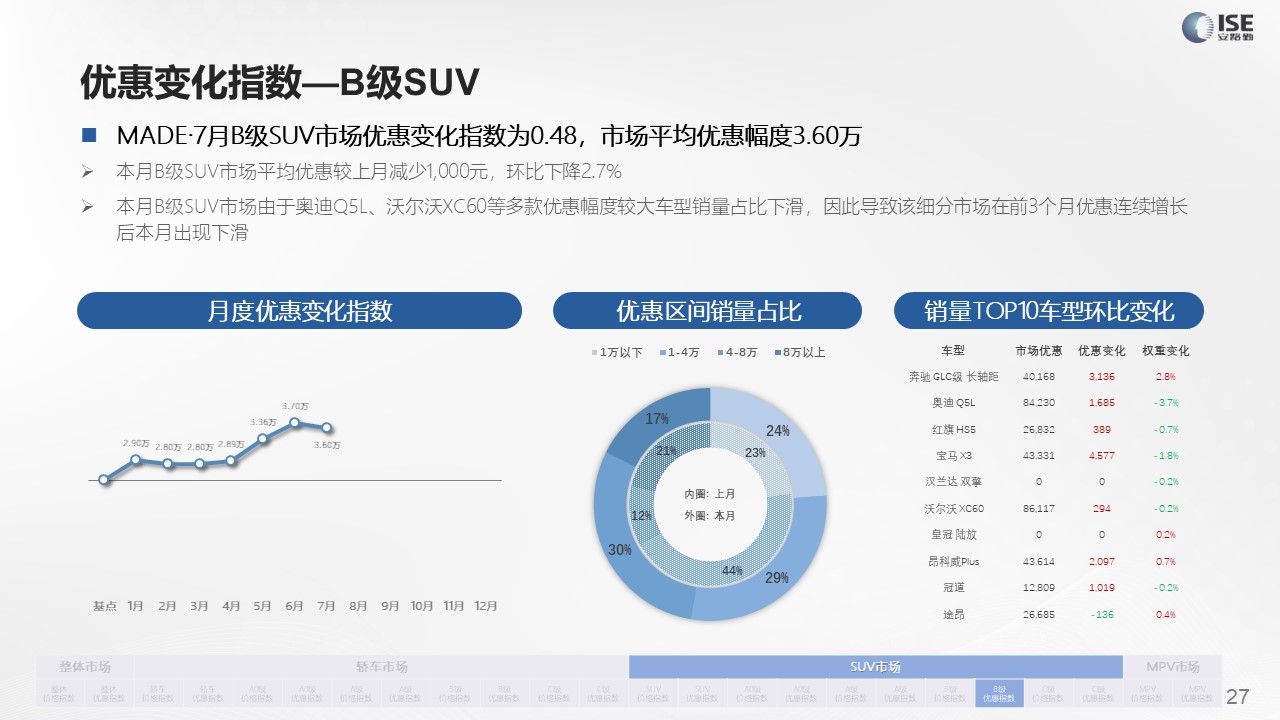Open 轿车价格指数 tab in bottom navigation
Viewport: 1280px width, 720px height.
[x=159, y=693]
